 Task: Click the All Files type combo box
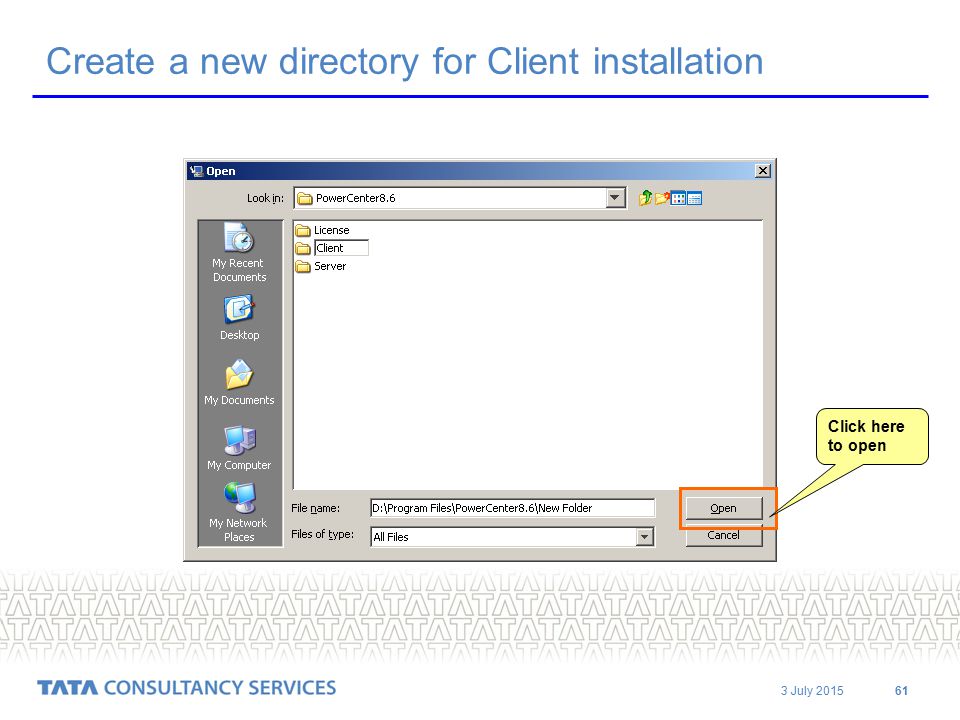(512, 537)
